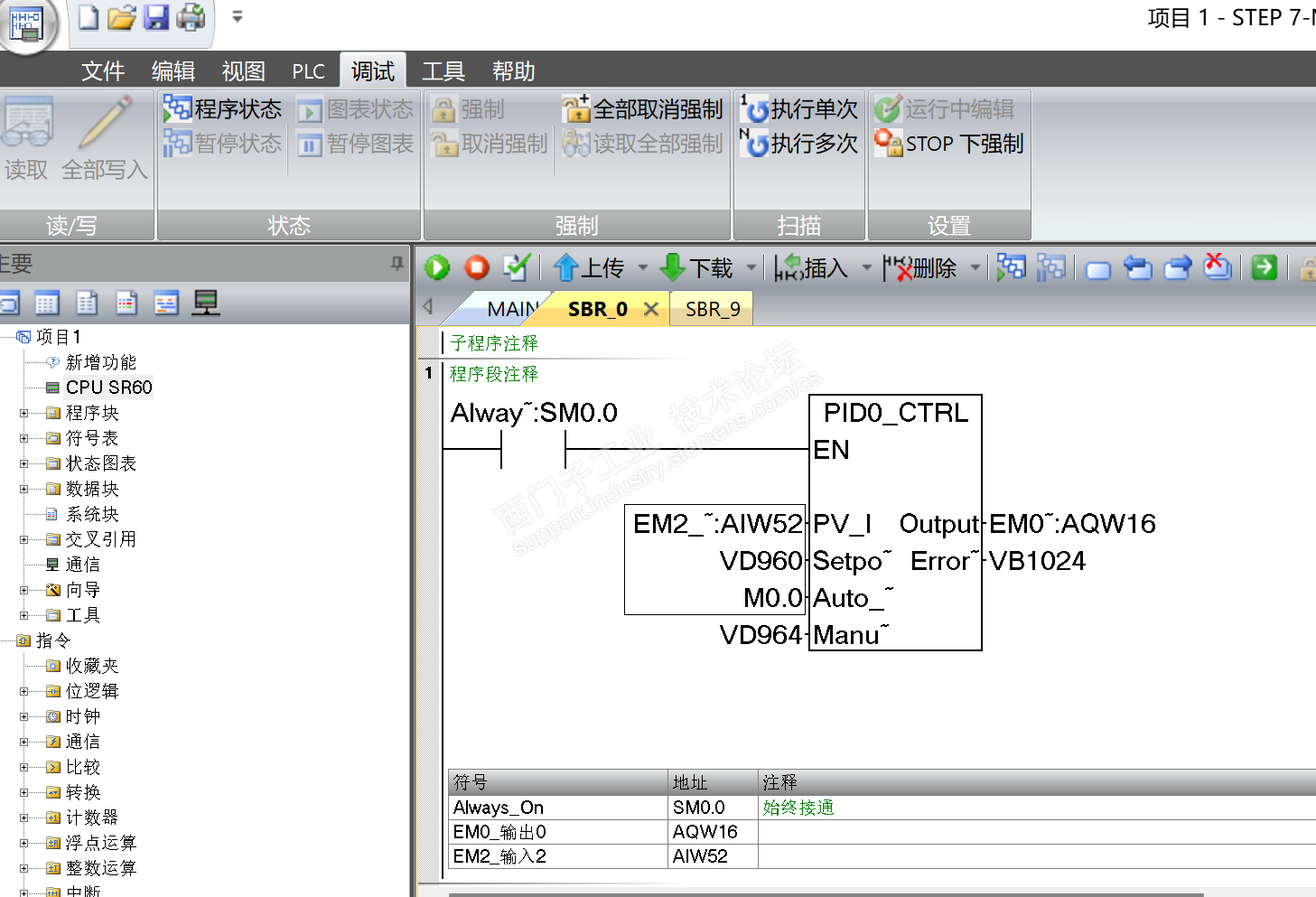Toggle 运行中编辑 mode
The width and height of the screenshot is (1316, 897).
tap(944, 109)
